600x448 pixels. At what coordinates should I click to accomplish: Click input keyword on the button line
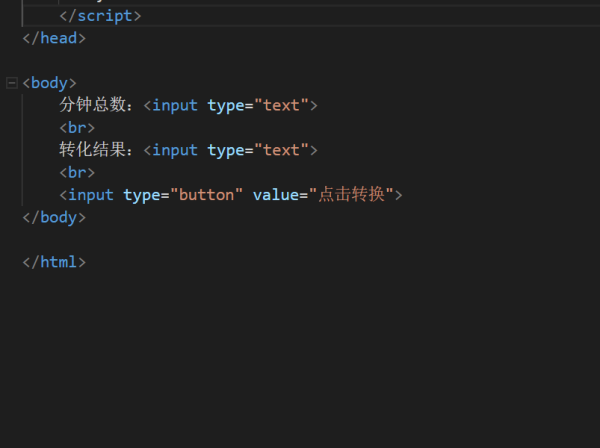pyautogui.click(x=91, y=195)
